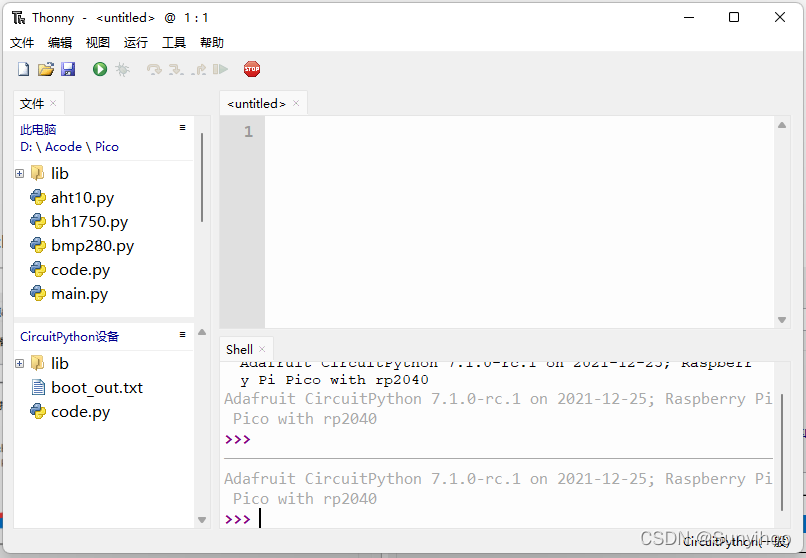This screenshot has height=558, width=806.
Task: Stop the backend with the red STOP icon
Action: tap(252, 69)
